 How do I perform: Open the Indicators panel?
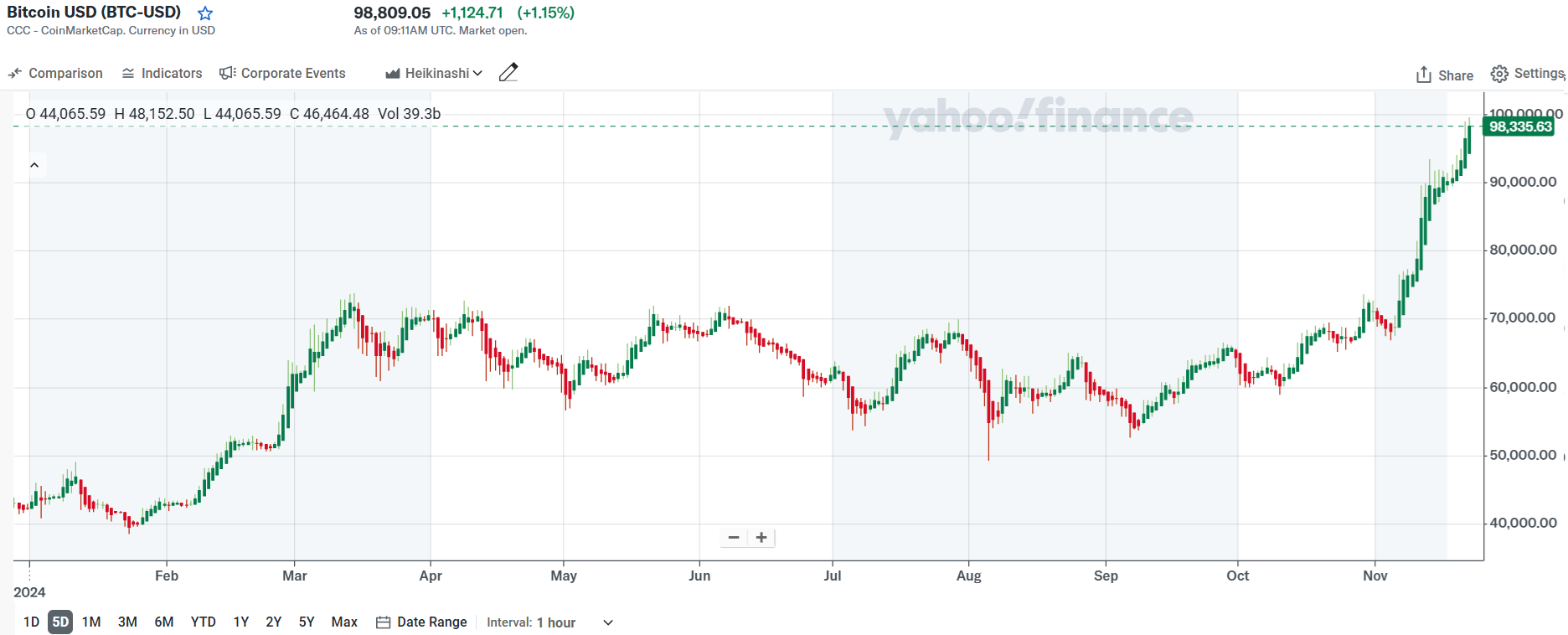[x=161, y=73]
